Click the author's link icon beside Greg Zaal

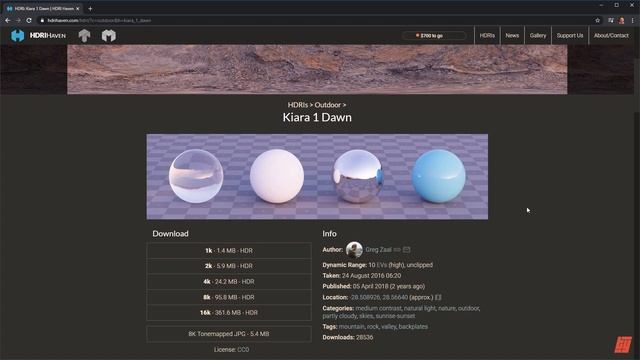[397, 250]
